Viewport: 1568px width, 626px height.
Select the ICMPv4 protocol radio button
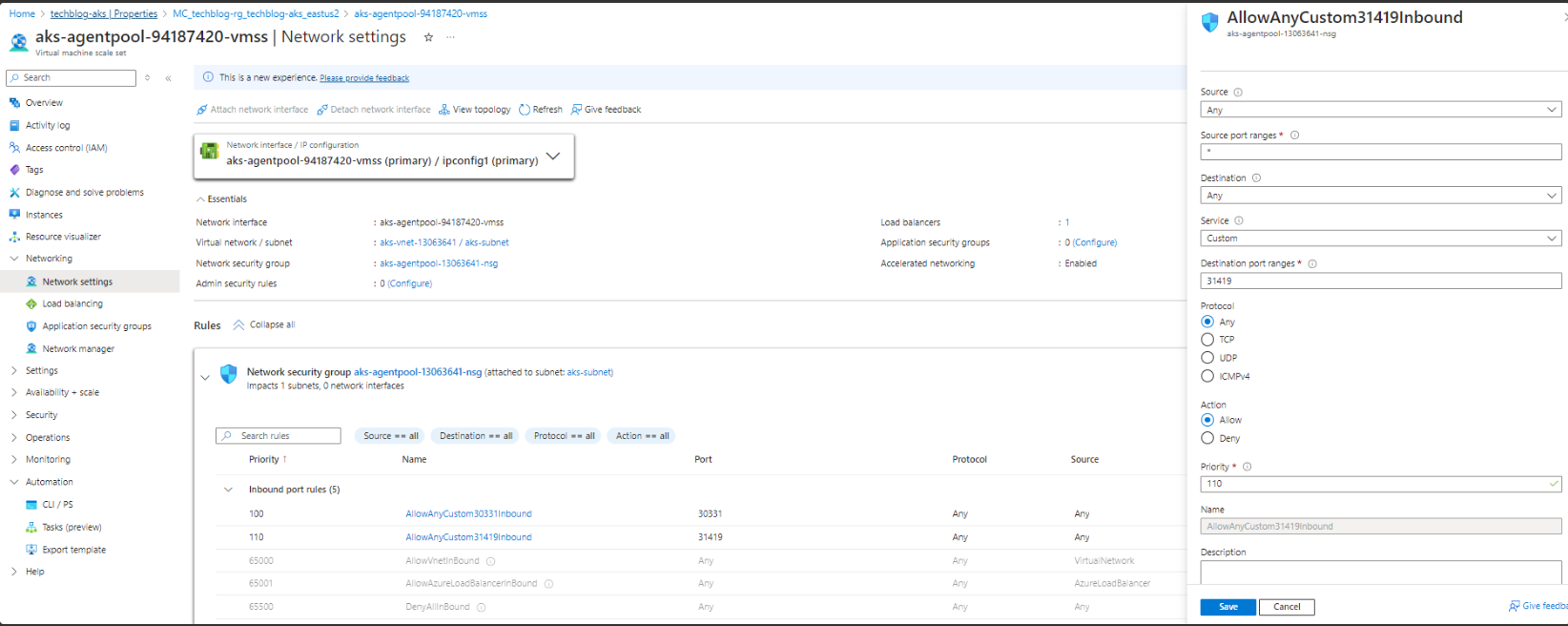pos(1207,376)
